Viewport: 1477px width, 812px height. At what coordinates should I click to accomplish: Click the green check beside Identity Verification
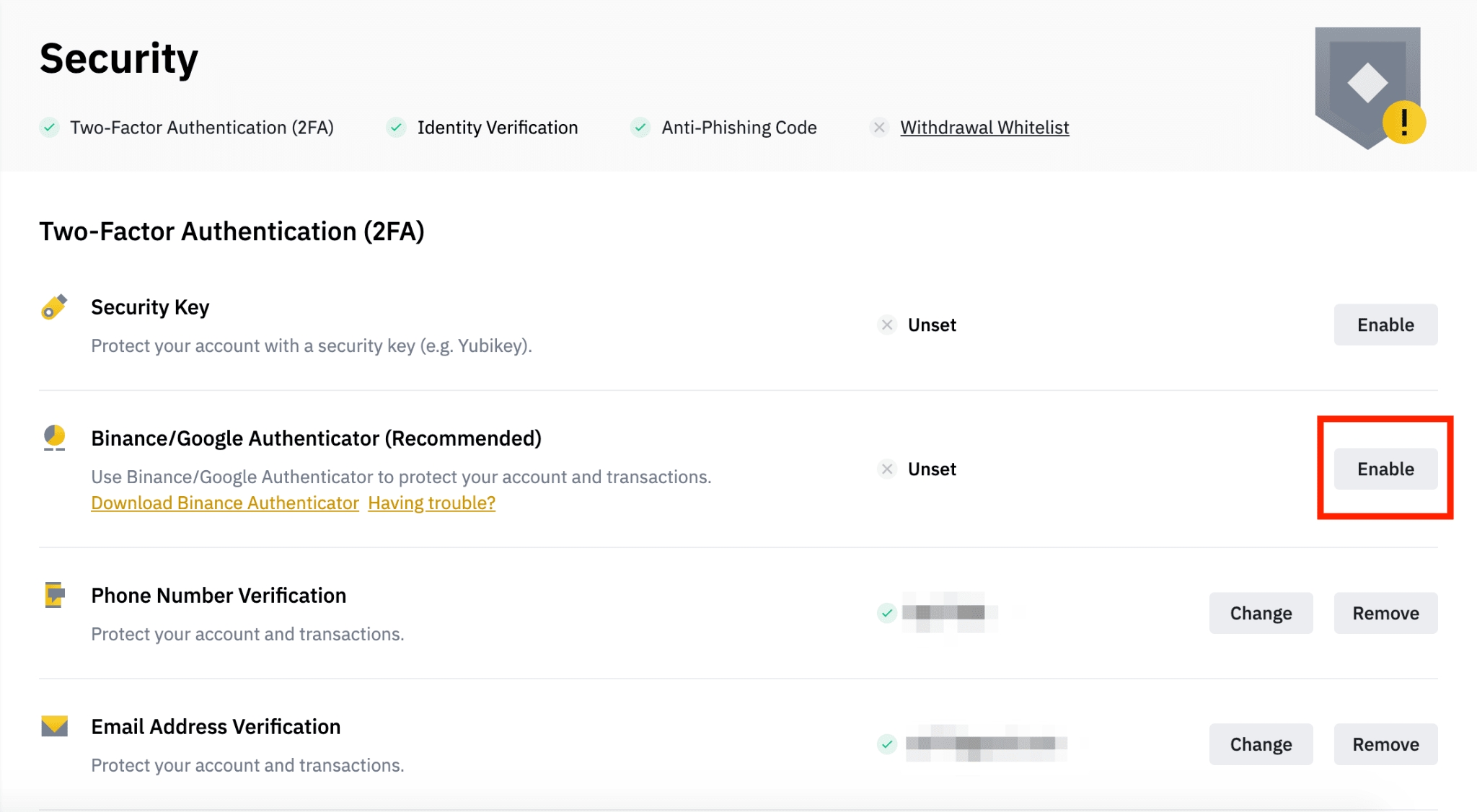tap(396, 128)
